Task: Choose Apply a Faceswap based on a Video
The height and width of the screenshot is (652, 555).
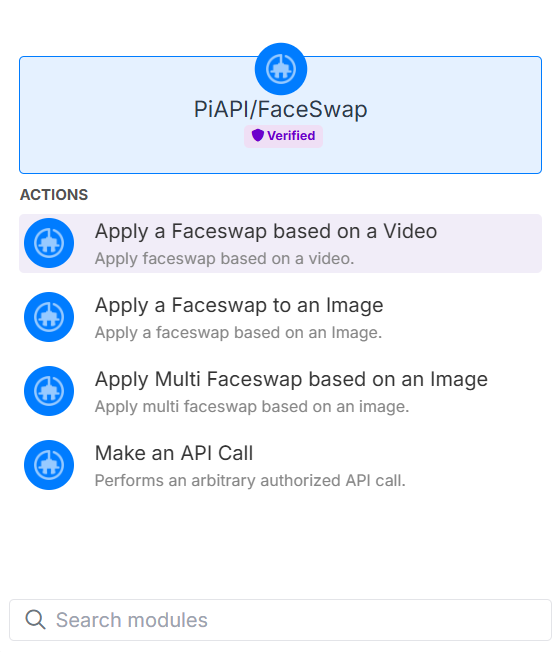Action: click(x=280, y=243)
